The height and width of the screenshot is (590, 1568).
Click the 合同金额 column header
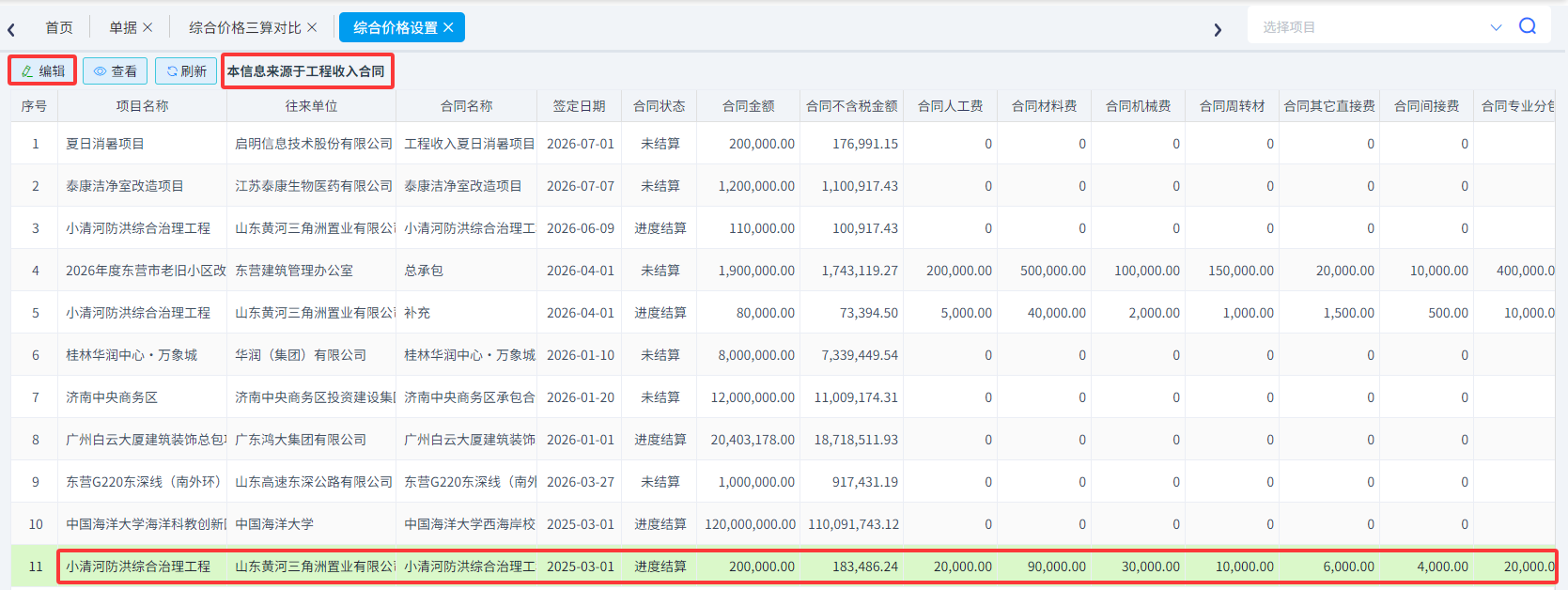[748, 106]
